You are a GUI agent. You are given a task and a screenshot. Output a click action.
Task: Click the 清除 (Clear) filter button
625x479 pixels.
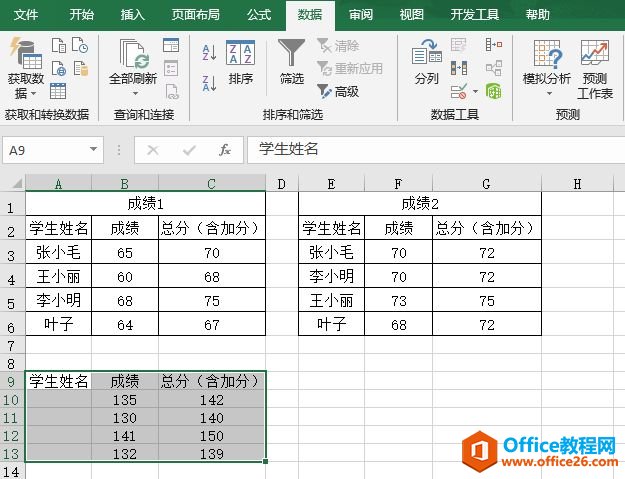338,46
